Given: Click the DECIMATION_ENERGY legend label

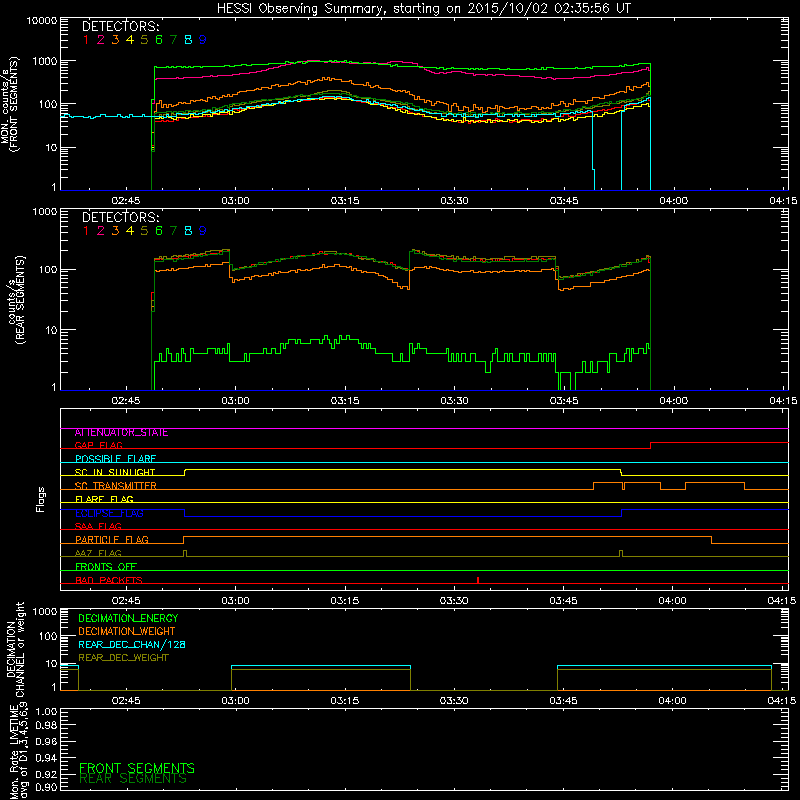Looking at the screenshot, I should [x=129, y=618].
